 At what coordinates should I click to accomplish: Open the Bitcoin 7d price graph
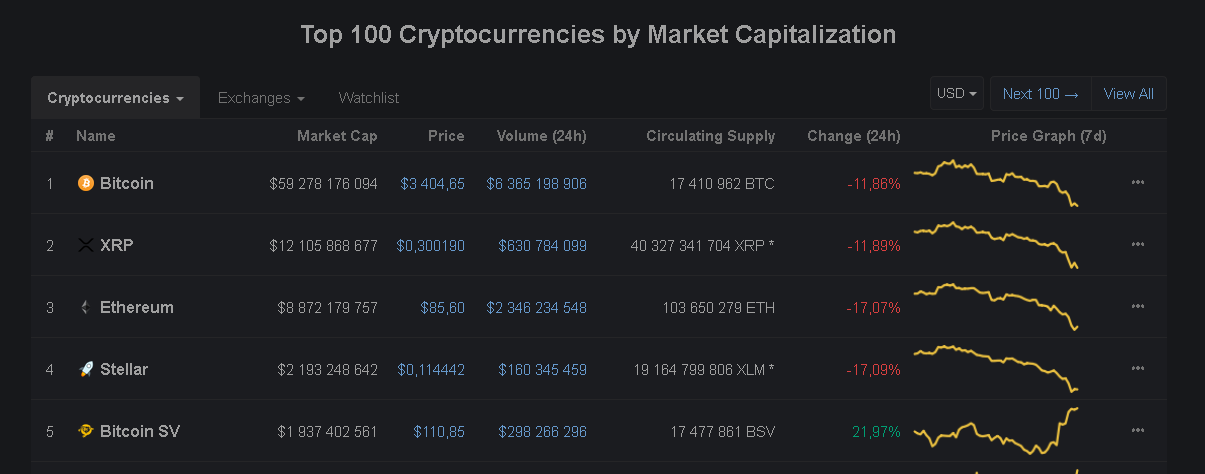click(x=996, y=182)
